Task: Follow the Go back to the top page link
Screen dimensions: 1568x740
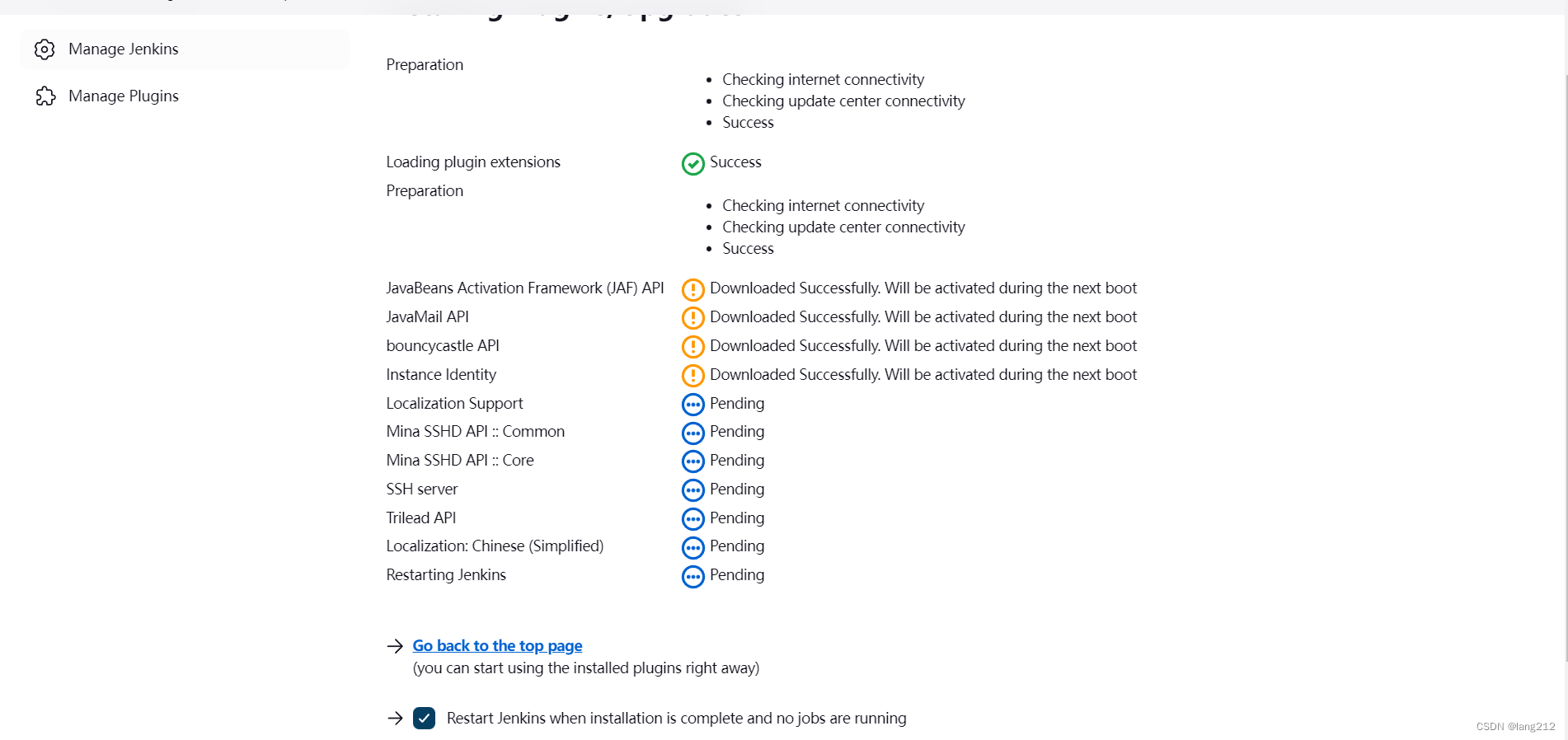Action: 497,646
